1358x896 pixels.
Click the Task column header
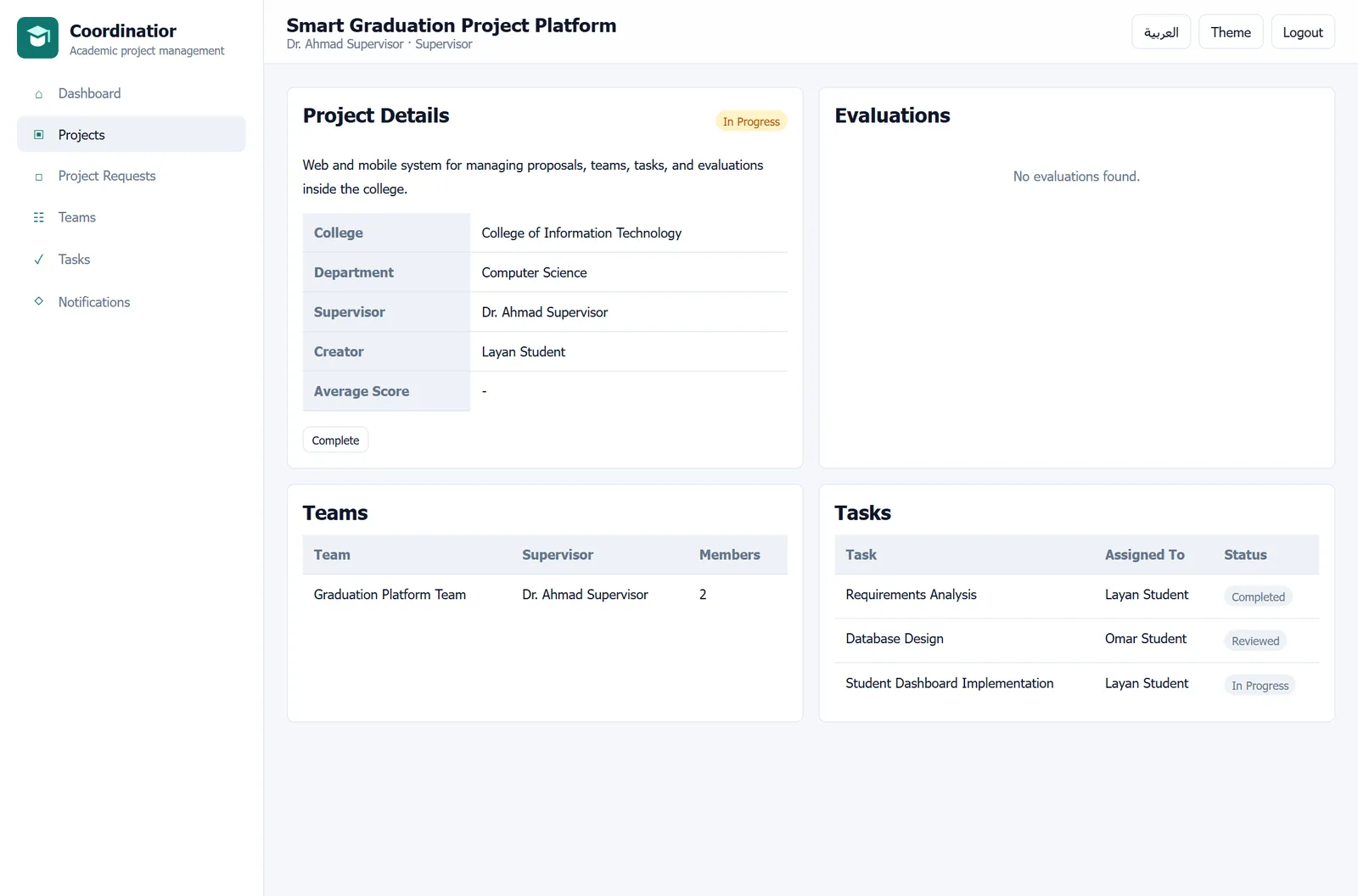[x=861, y=555]
